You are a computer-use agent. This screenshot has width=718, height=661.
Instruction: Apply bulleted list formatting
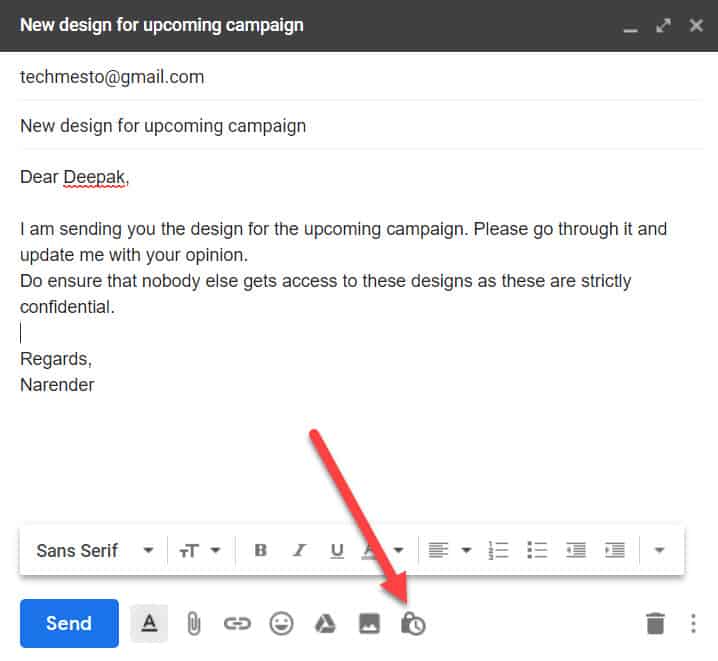point(537,550)
